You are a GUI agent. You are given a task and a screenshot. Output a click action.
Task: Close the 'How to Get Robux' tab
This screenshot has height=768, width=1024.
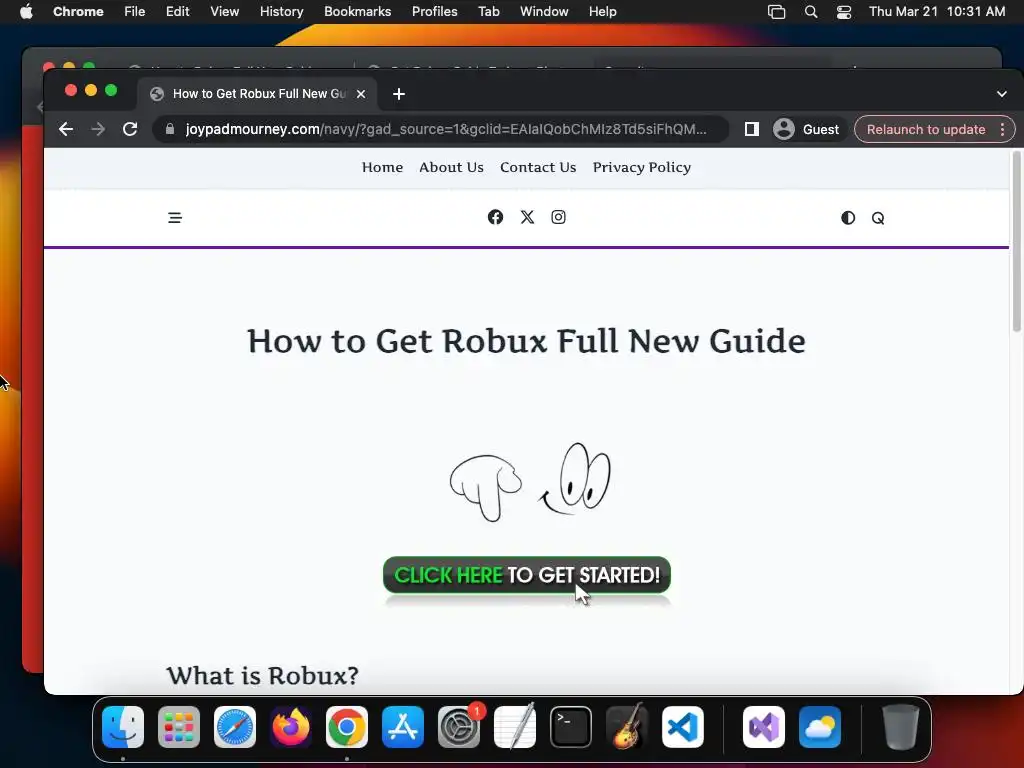tap(360, 94)
